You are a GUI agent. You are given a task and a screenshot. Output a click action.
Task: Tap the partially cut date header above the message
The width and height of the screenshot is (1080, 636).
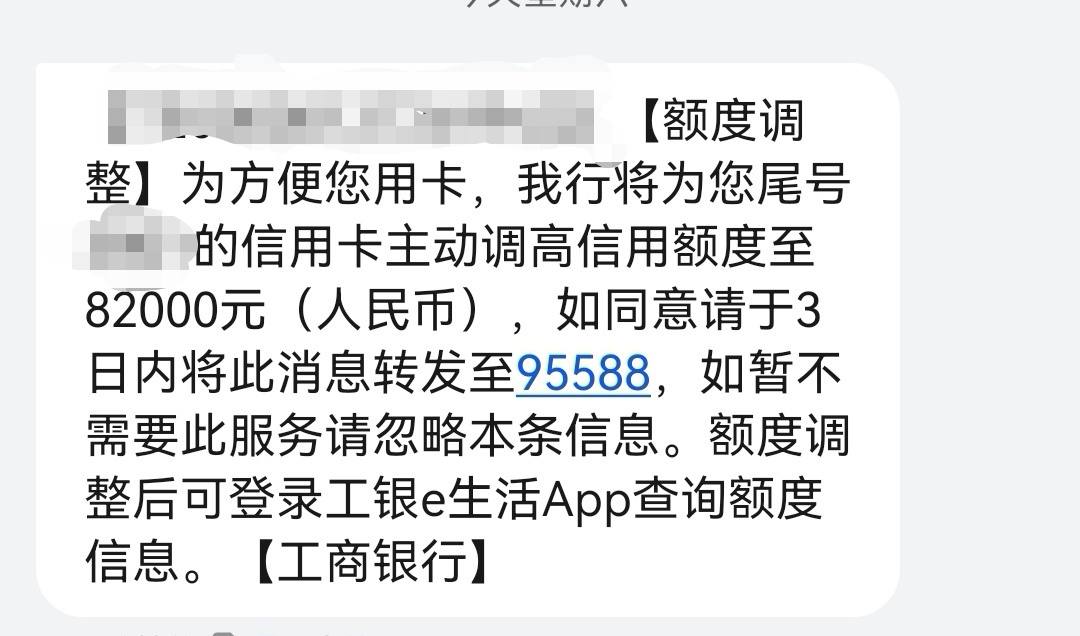click(548, 3)
